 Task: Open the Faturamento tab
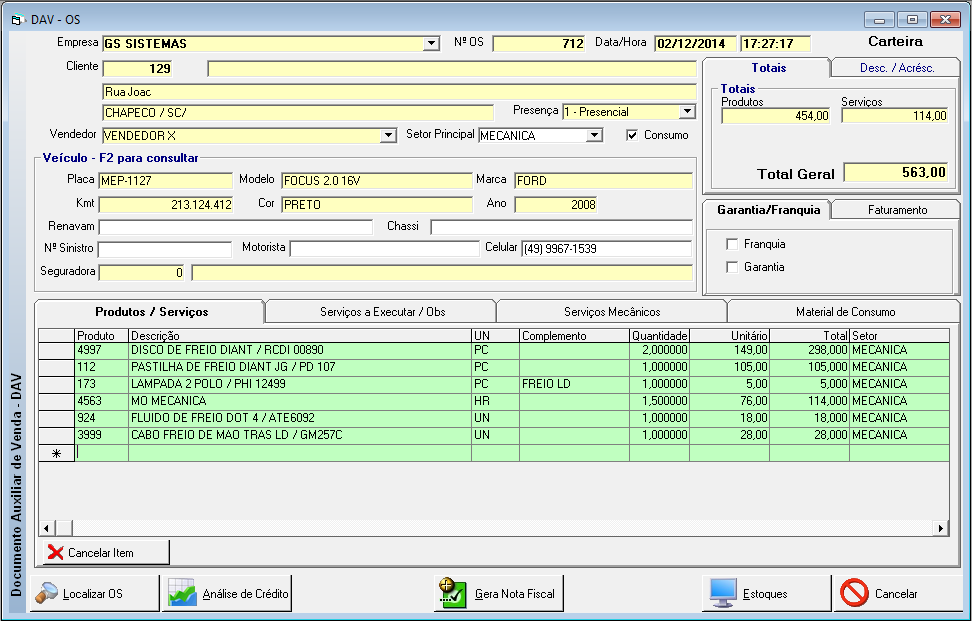coord(896,210)
